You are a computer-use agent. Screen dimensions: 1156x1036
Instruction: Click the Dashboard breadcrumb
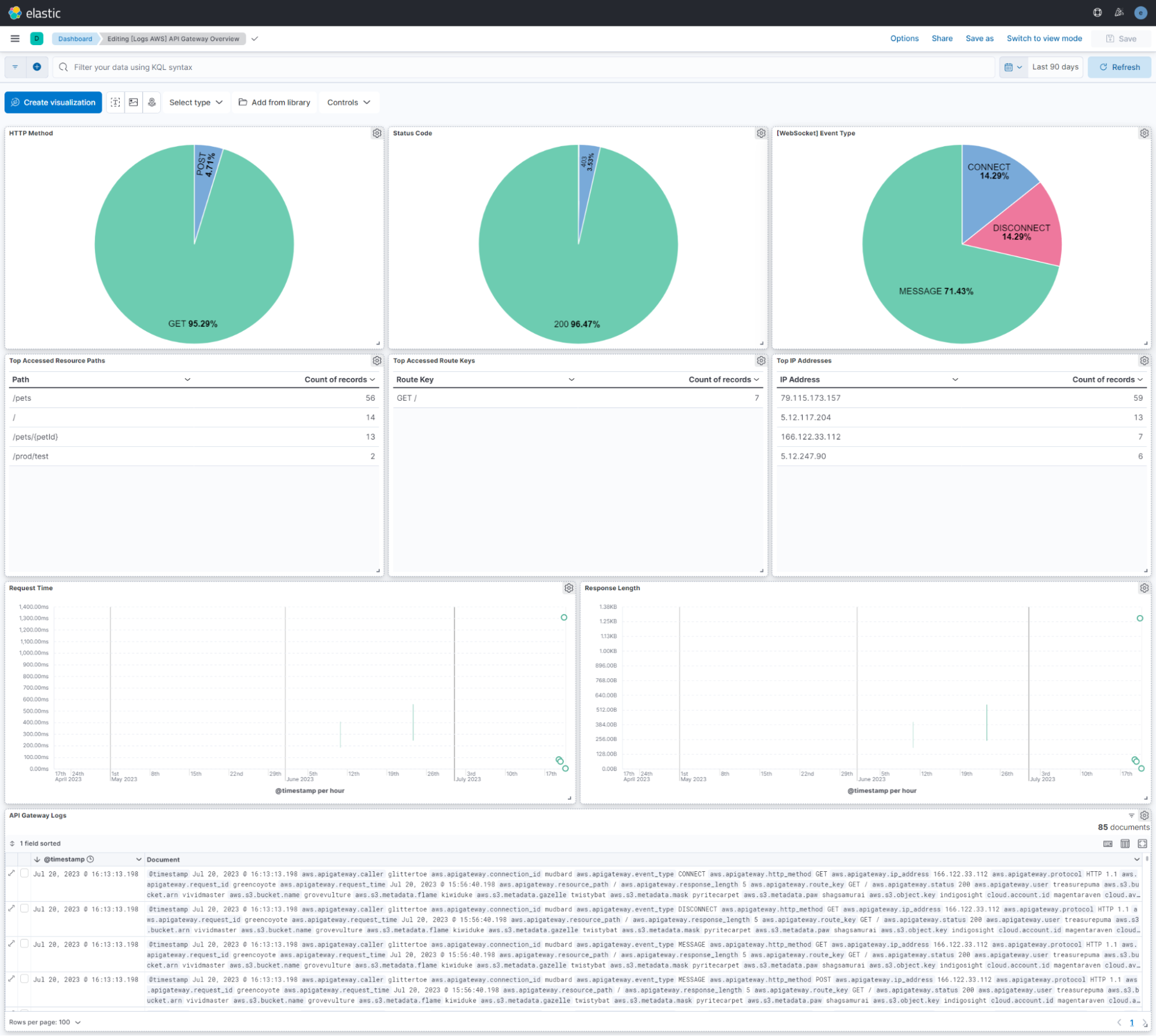click(75, 39)
